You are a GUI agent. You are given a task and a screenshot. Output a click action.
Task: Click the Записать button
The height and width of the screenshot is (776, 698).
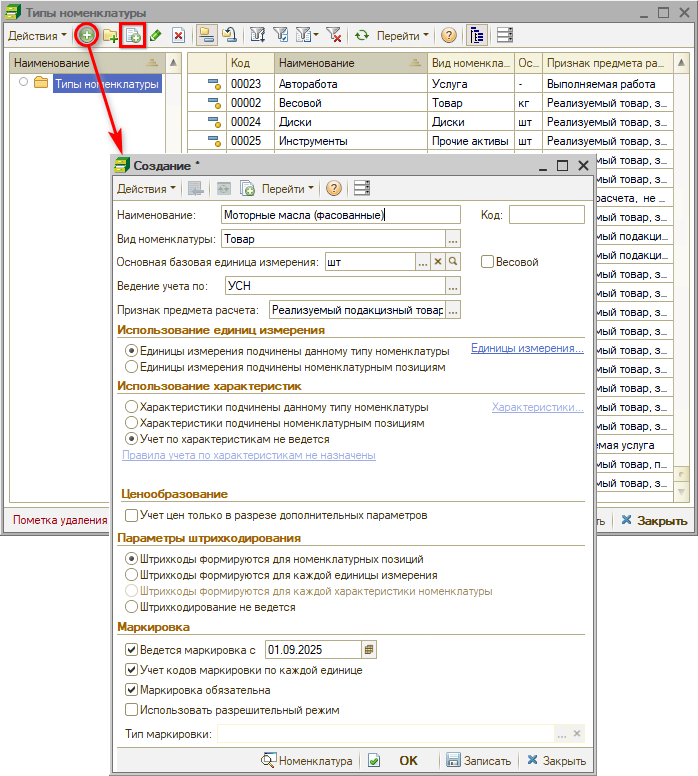(x=479, y=760)
